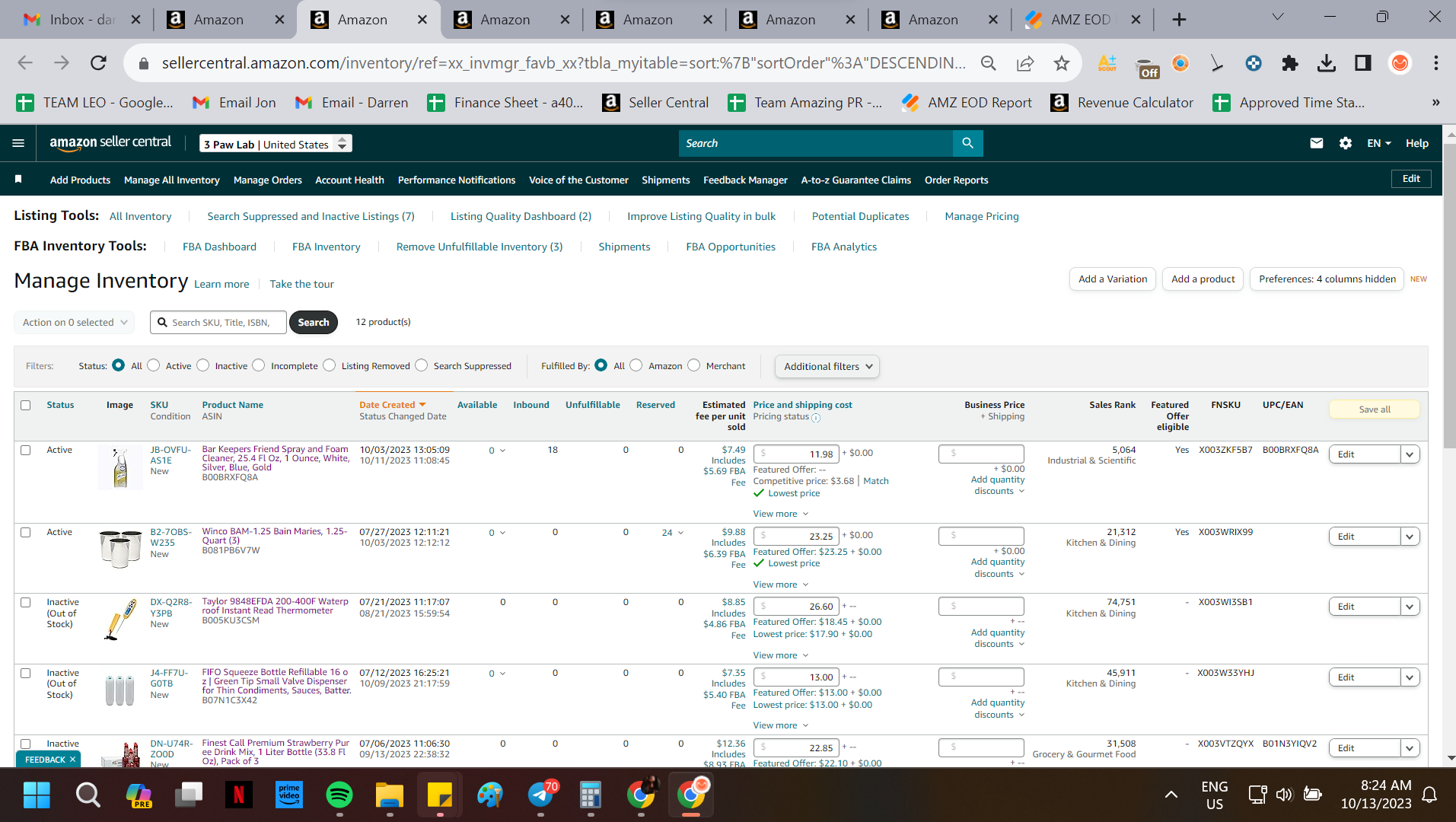Click the AMZ Scout extension icon
Image resolution: width=1456 pixels, height=822 pixels.
click(1107, 63)
